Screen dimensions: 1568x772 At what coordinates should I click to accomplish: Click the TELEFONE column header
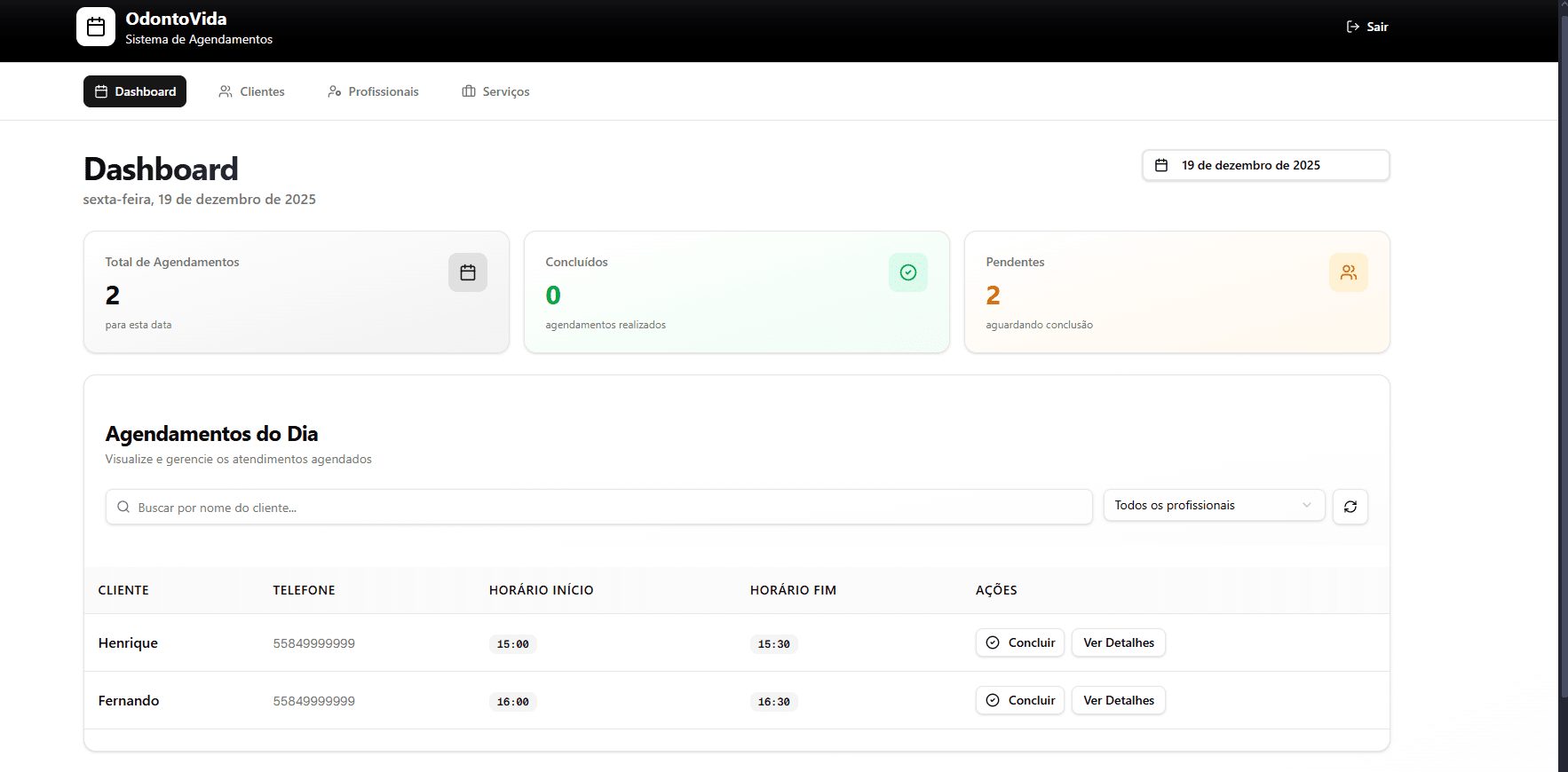[304, 590]
